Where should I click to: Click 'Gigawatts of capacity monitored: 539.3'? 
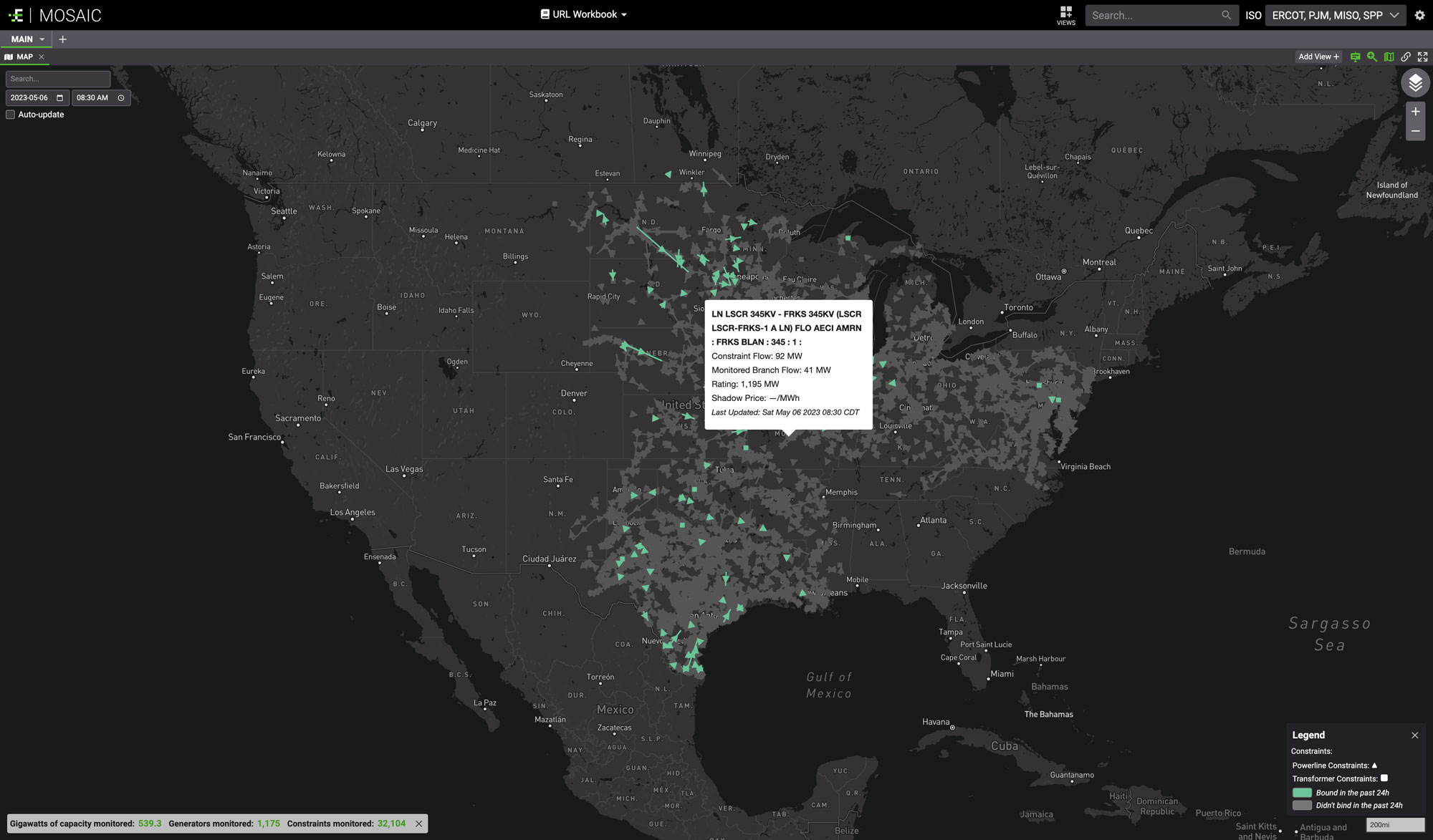pyautogui.click(x=85, y=824)
